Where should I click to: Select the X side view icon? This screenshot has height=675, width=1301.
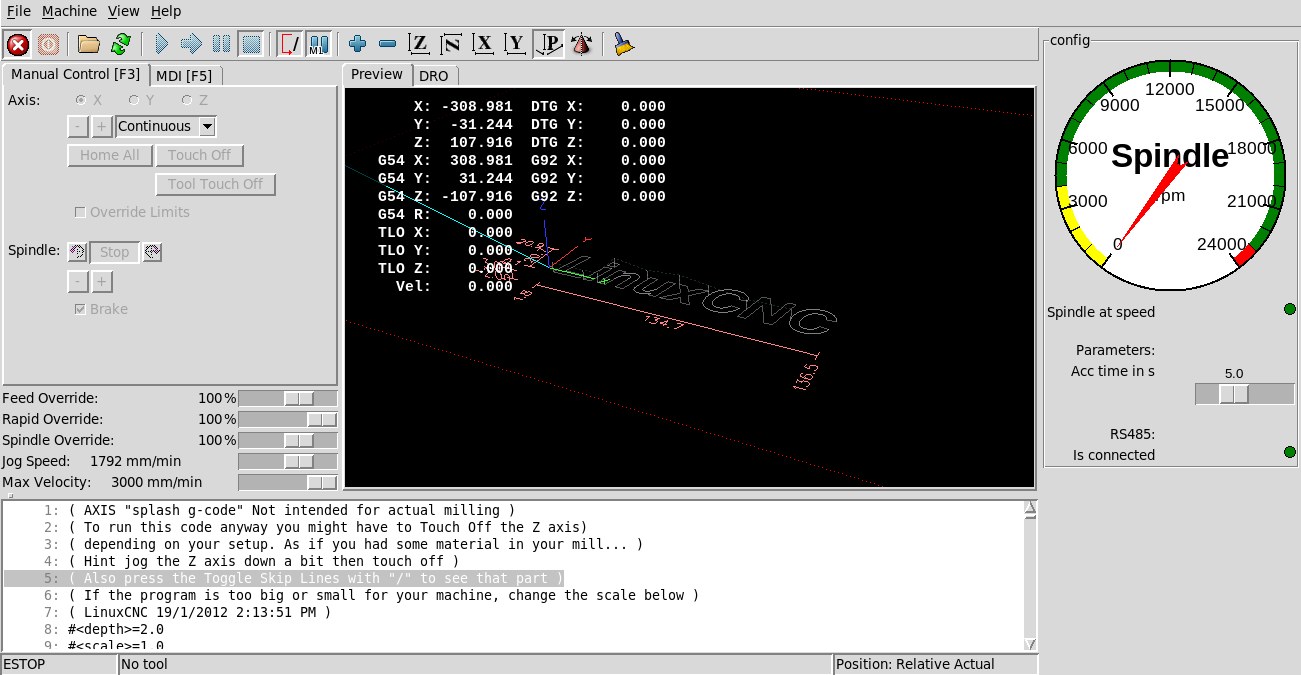[x=484, y=44]
